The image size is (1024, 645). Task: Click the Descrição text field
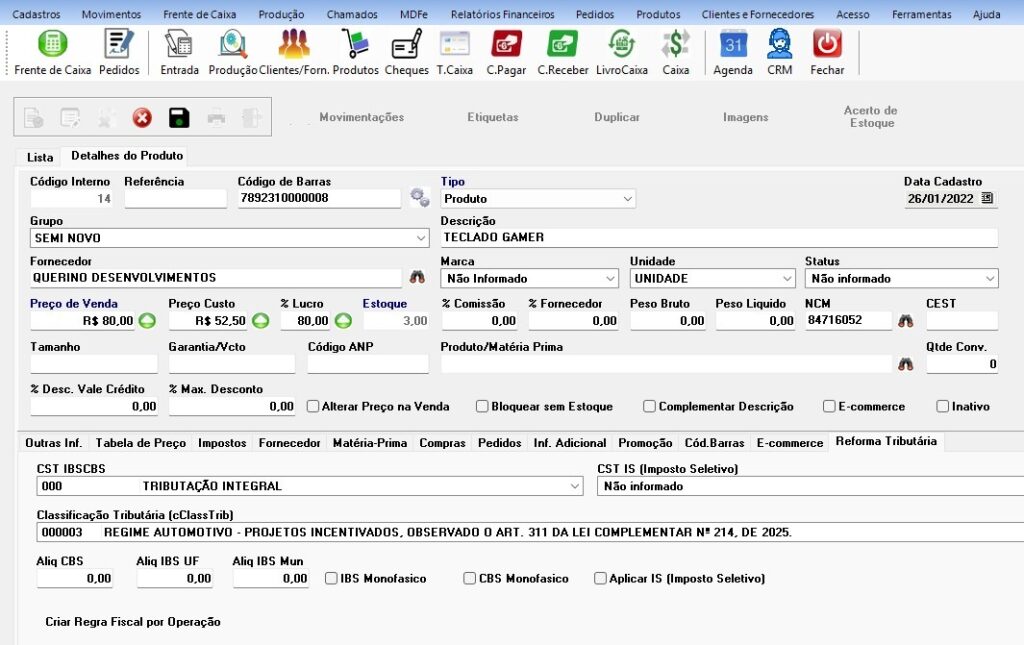(718, 238)
